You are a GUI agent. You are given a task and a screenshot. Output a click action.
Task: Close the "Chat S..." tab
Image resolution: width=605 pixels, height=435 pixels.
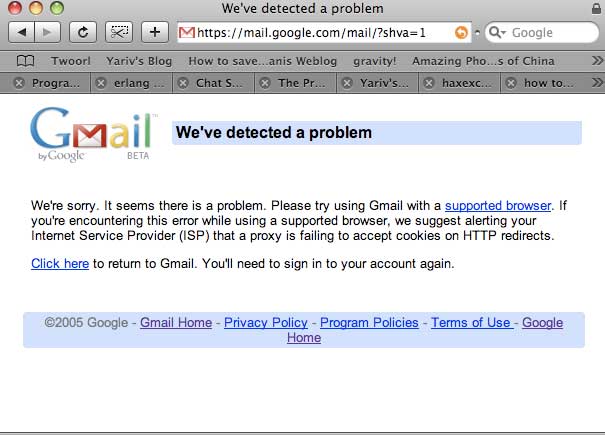pos(183,84)
